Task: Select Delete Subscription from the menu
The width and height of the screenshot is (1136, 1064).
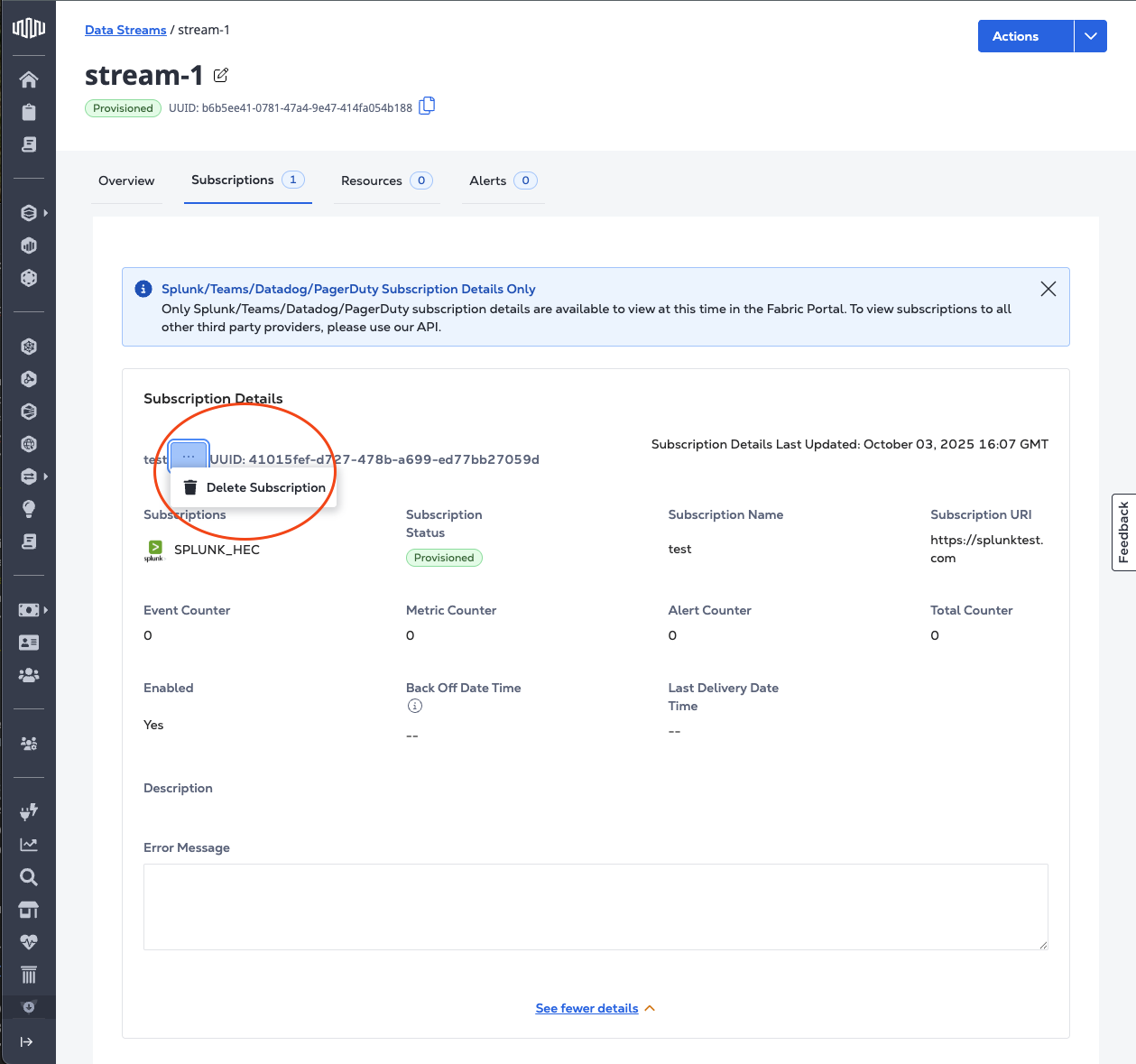Action: [x=254, y=487]
